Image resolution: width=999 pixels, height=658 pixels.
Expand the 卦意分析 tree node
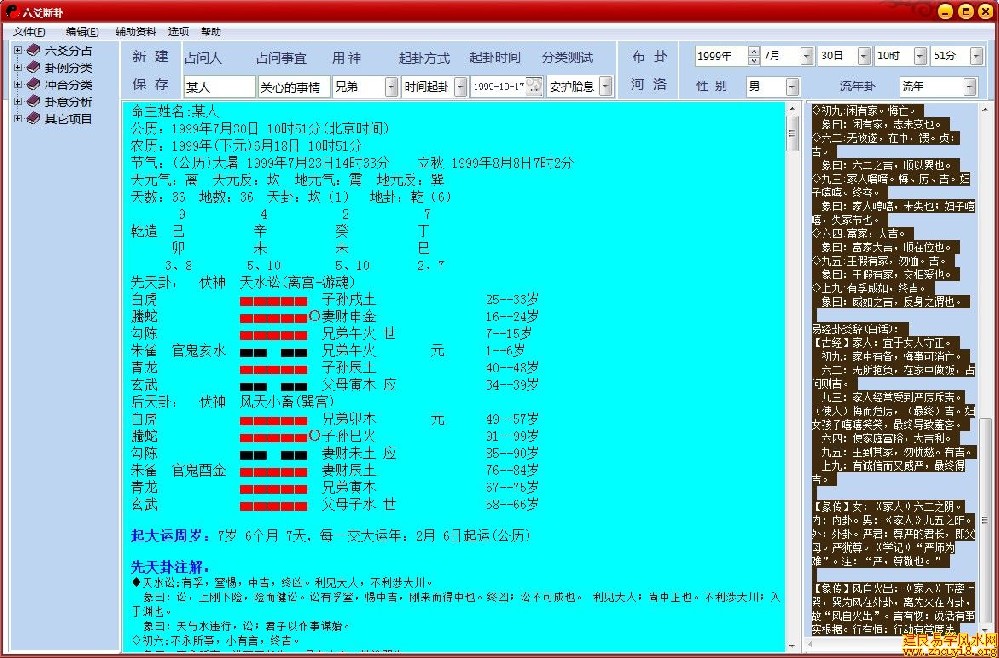(x=17, y=102)
